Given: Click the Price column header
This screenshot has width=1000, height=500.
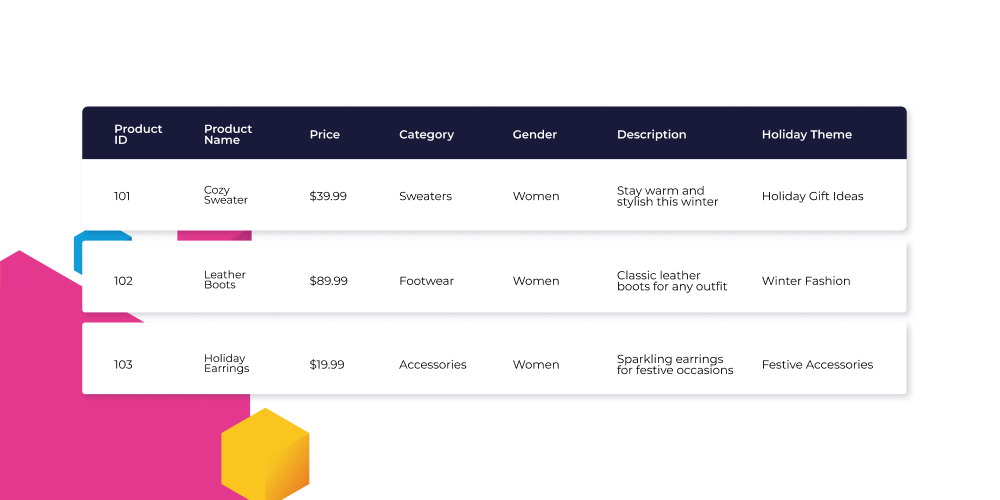Looking at the screenshot, I should [325, 135].
